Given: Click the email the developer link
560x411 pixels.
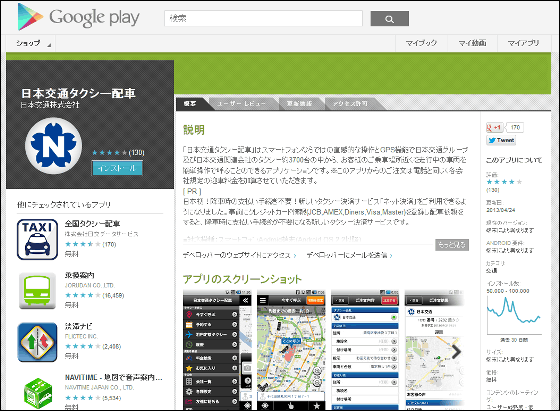Looking at the screenshot, I should tap(349, 255).
